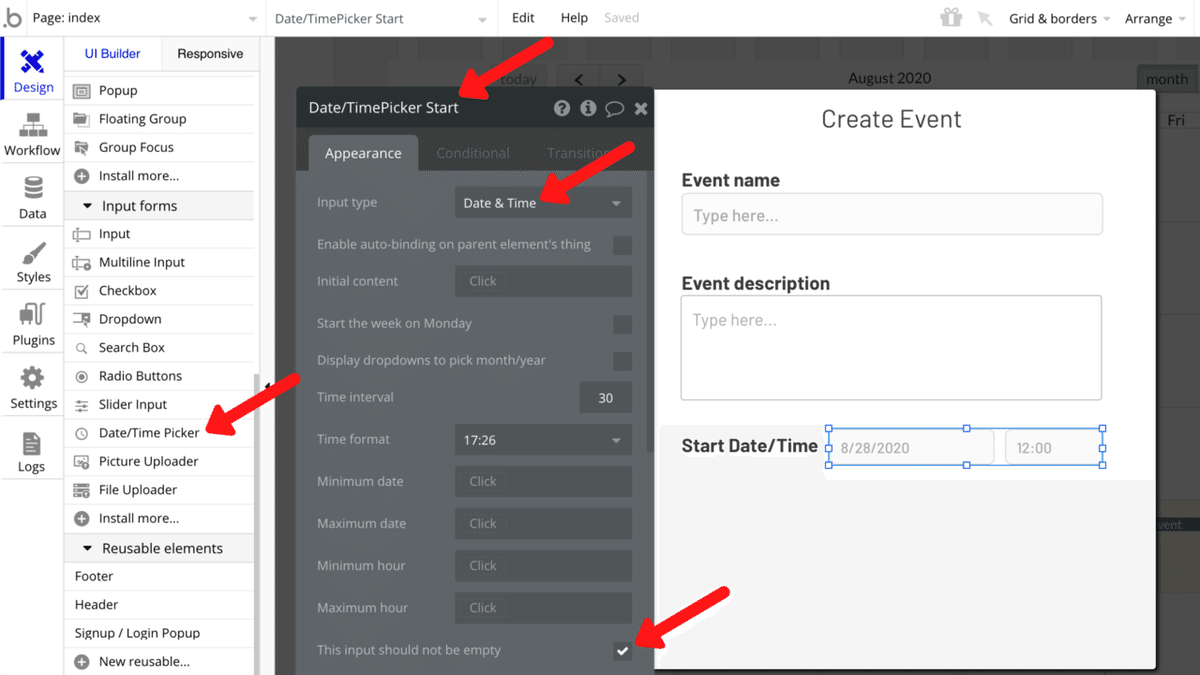Image resolution: width=1200 pixels, height=675 pixels.
Task: Add a Search Box element
Action: (159, 348)
